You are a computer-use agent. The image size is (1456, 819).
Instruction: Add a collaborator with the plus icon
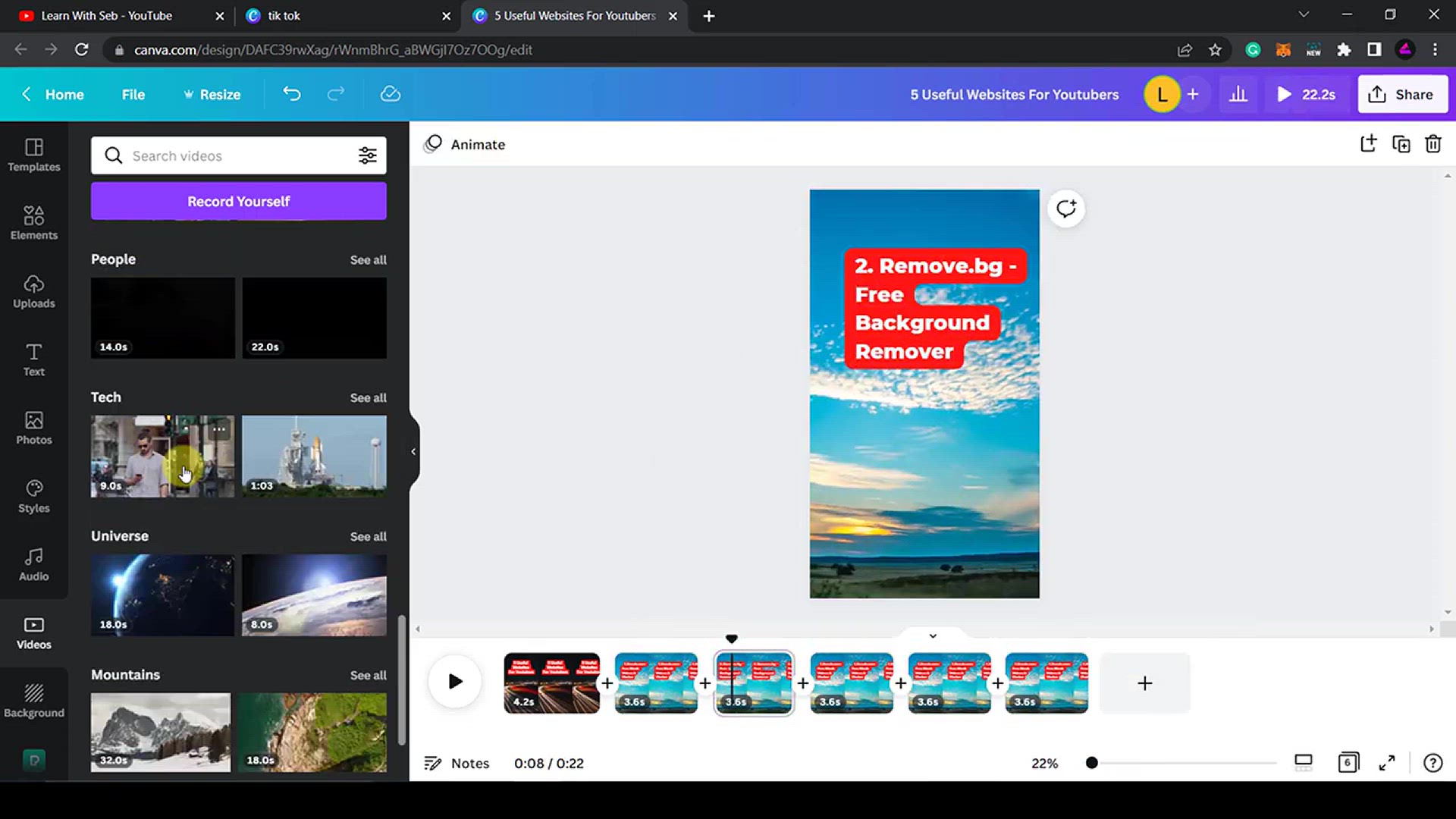point(1193,94)
